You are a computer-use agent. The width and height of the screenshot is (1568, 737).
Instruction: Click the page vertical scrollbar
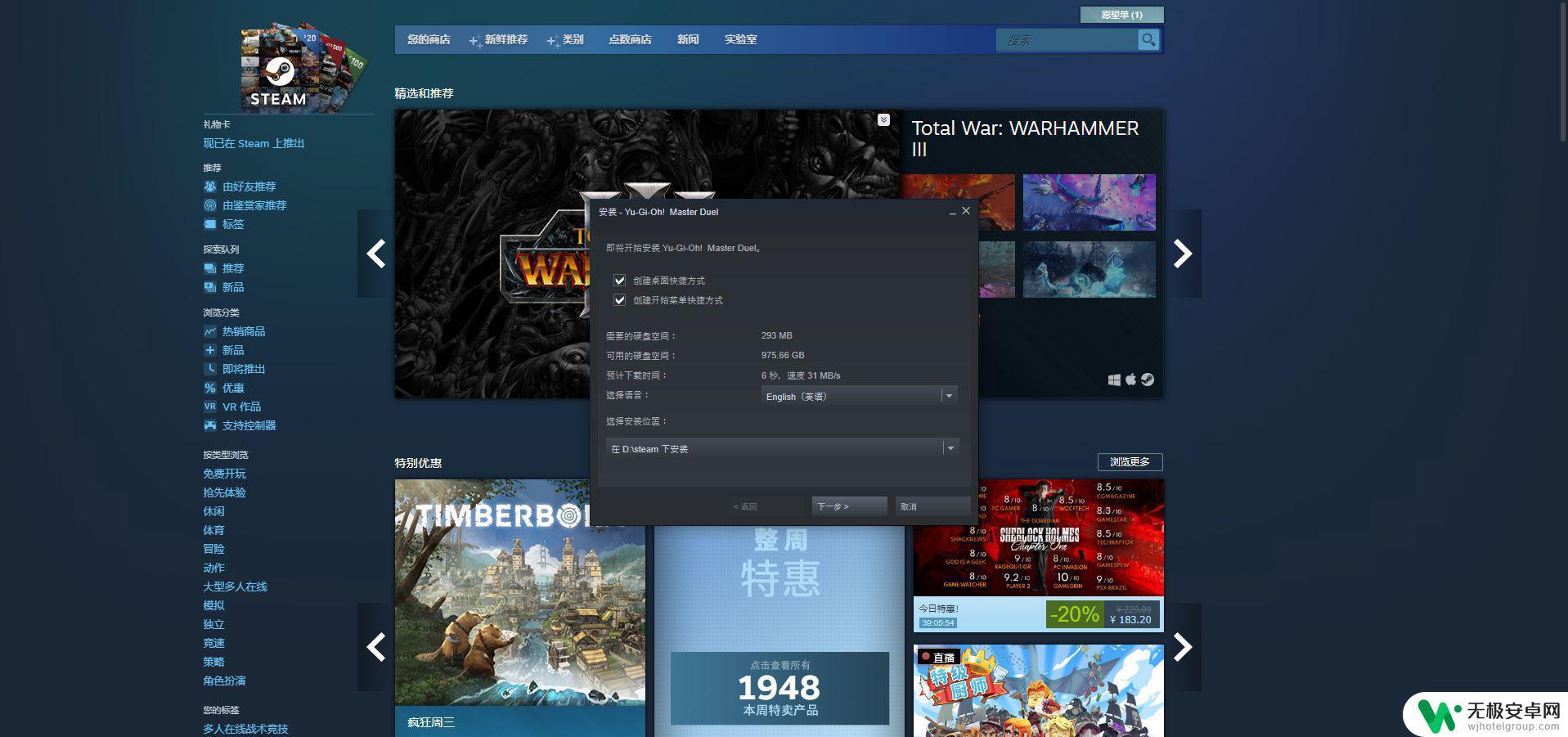tap(1562, 70)
